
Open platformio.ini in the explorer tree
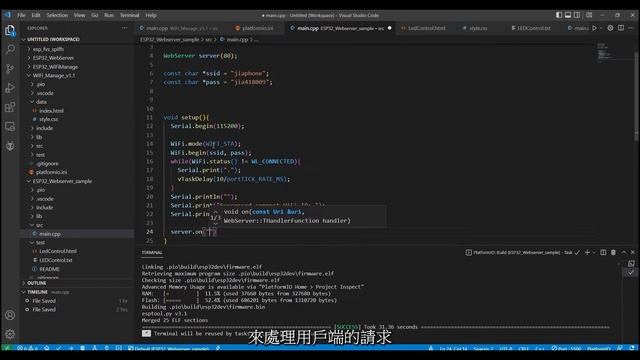(78, 172)
